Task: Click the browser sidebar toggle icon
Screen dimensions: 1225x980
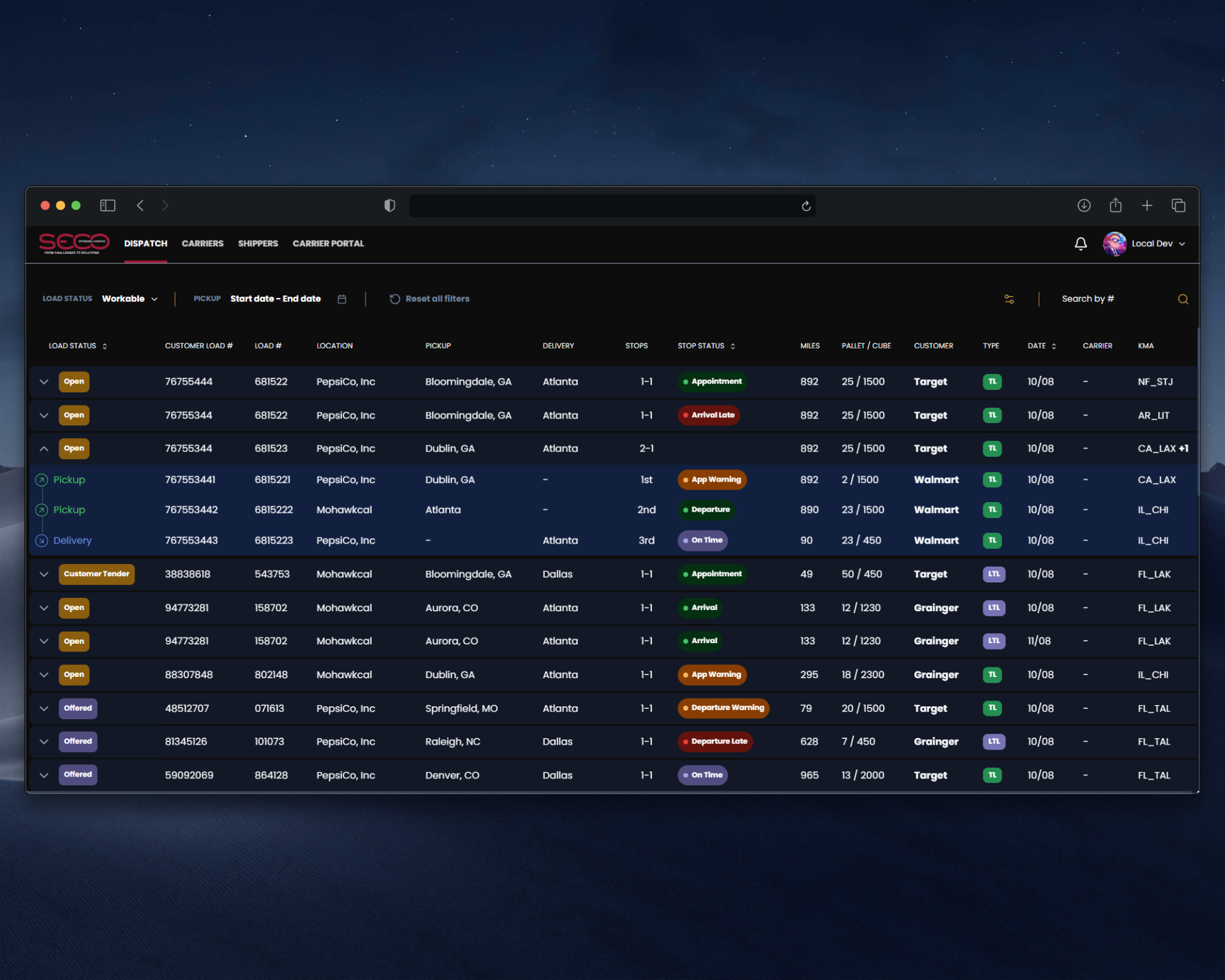Action: coord(107,205)
